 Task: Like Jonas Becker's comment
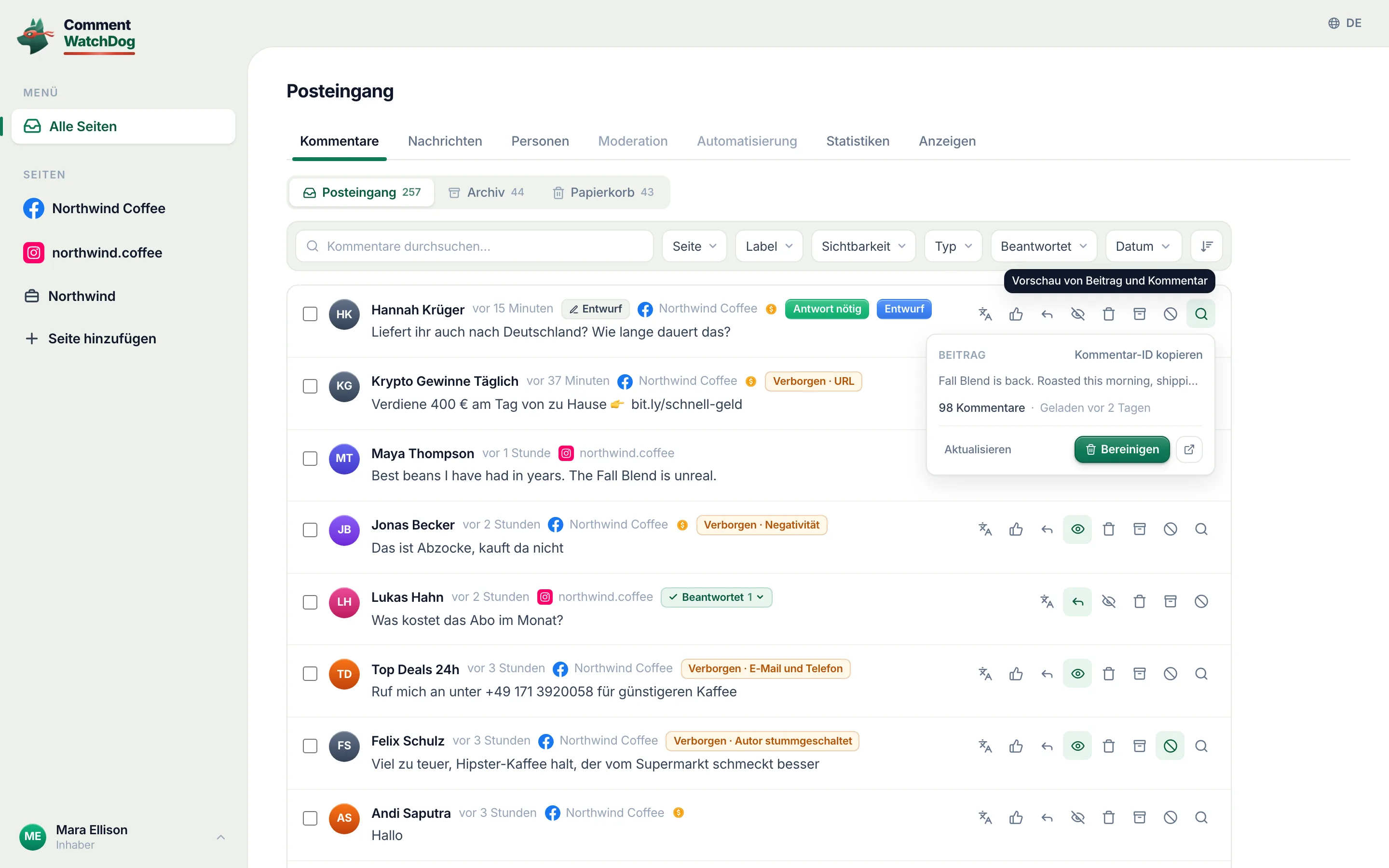pos(1016,529)
